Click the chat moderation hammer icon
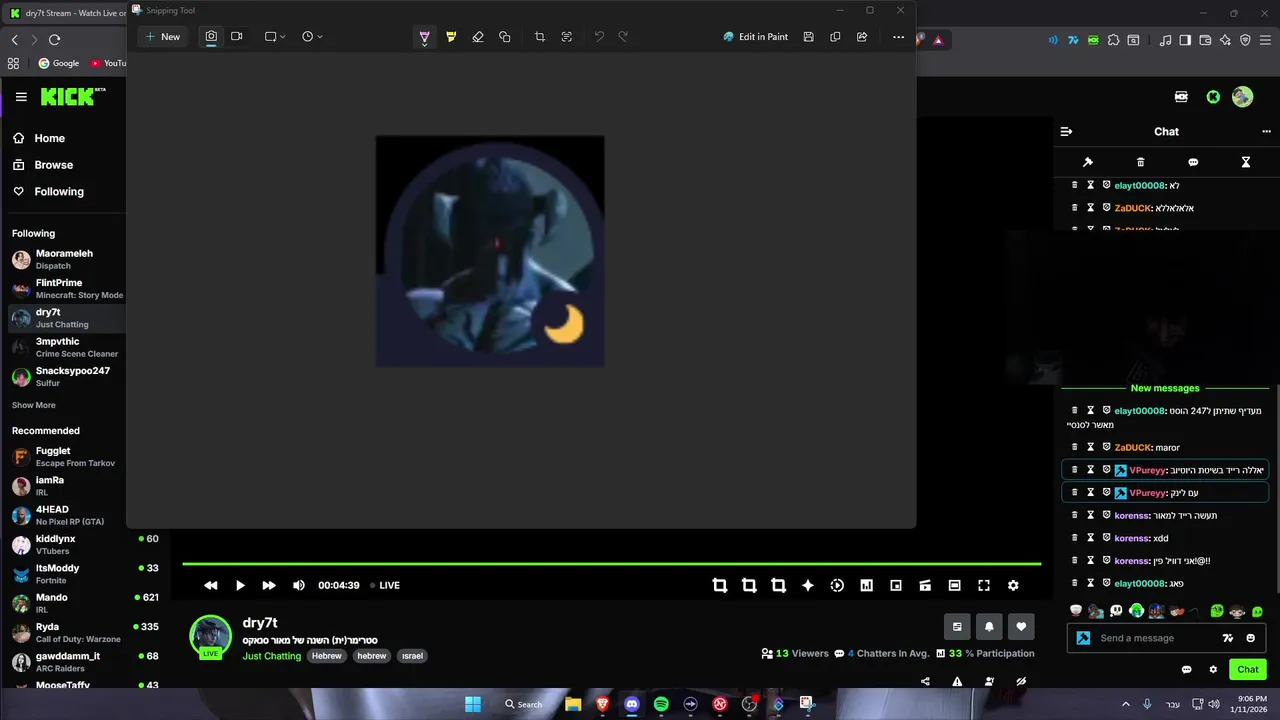Image resolution: width=1280 pixels, height=720 pixels. click(1088, 162)
